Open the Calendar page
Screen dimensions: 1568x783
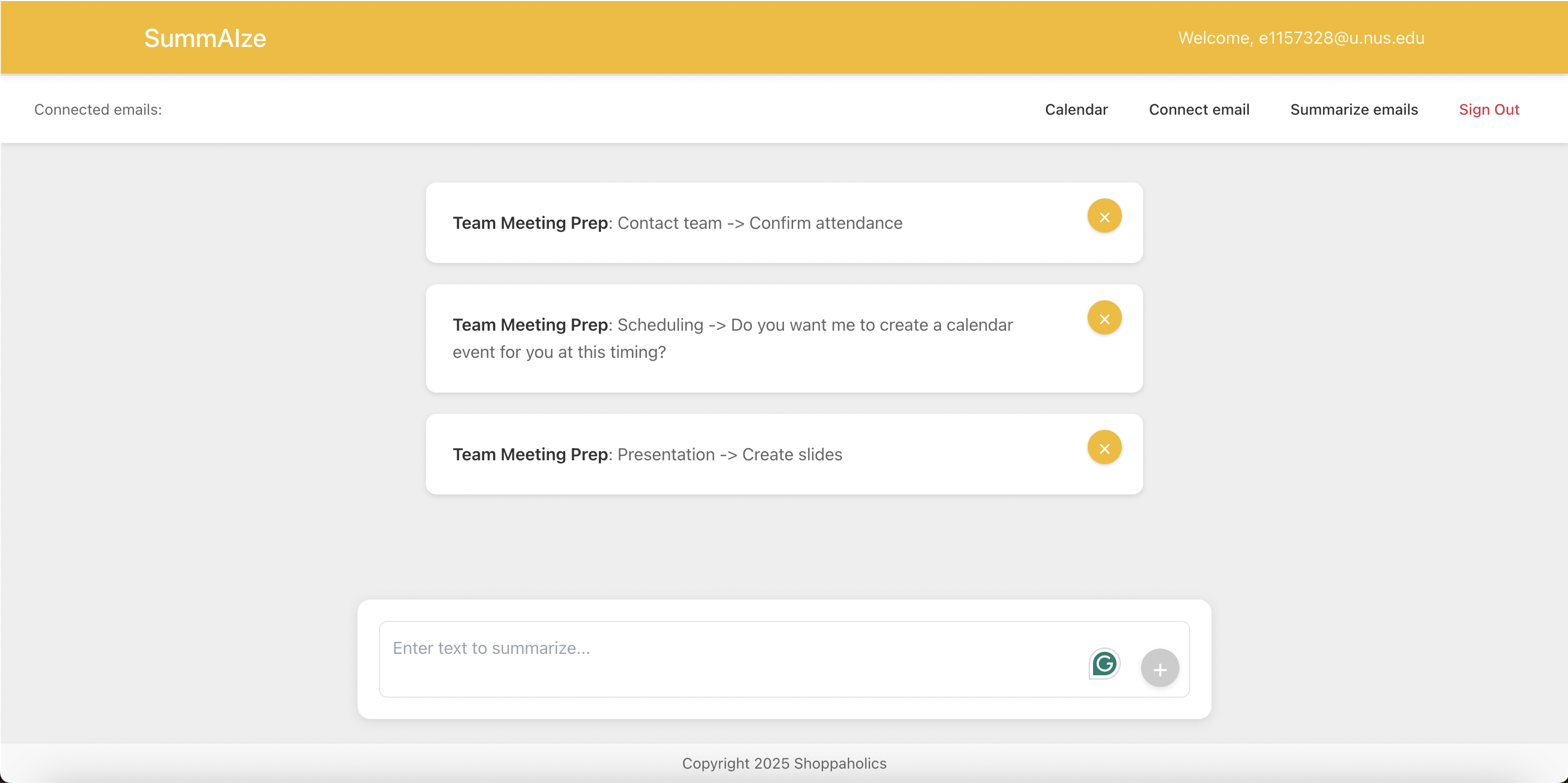click(1075, 109)
